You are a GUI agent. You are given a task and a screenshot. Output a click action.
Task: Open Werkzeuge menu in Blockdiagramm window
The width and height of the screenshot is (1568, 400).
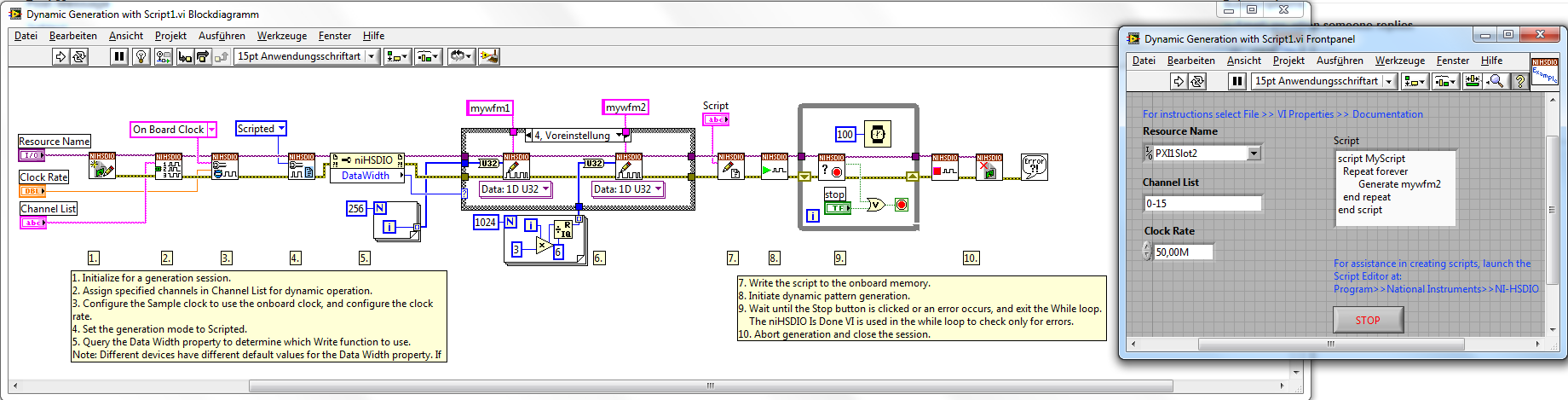(x=282, y=36)
